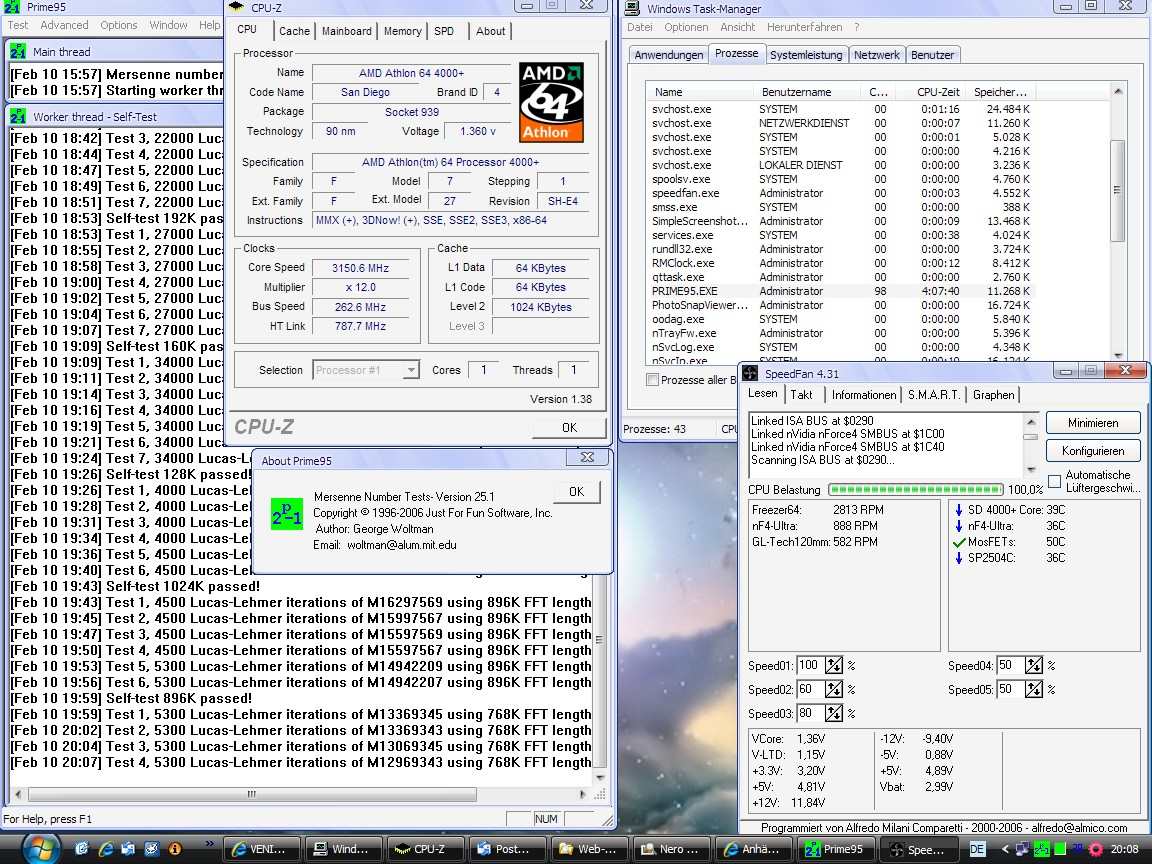This screenshot has height=864, width=1152.
Task: Open the Cache tab in CPU-Z
Action: [295, 31]
